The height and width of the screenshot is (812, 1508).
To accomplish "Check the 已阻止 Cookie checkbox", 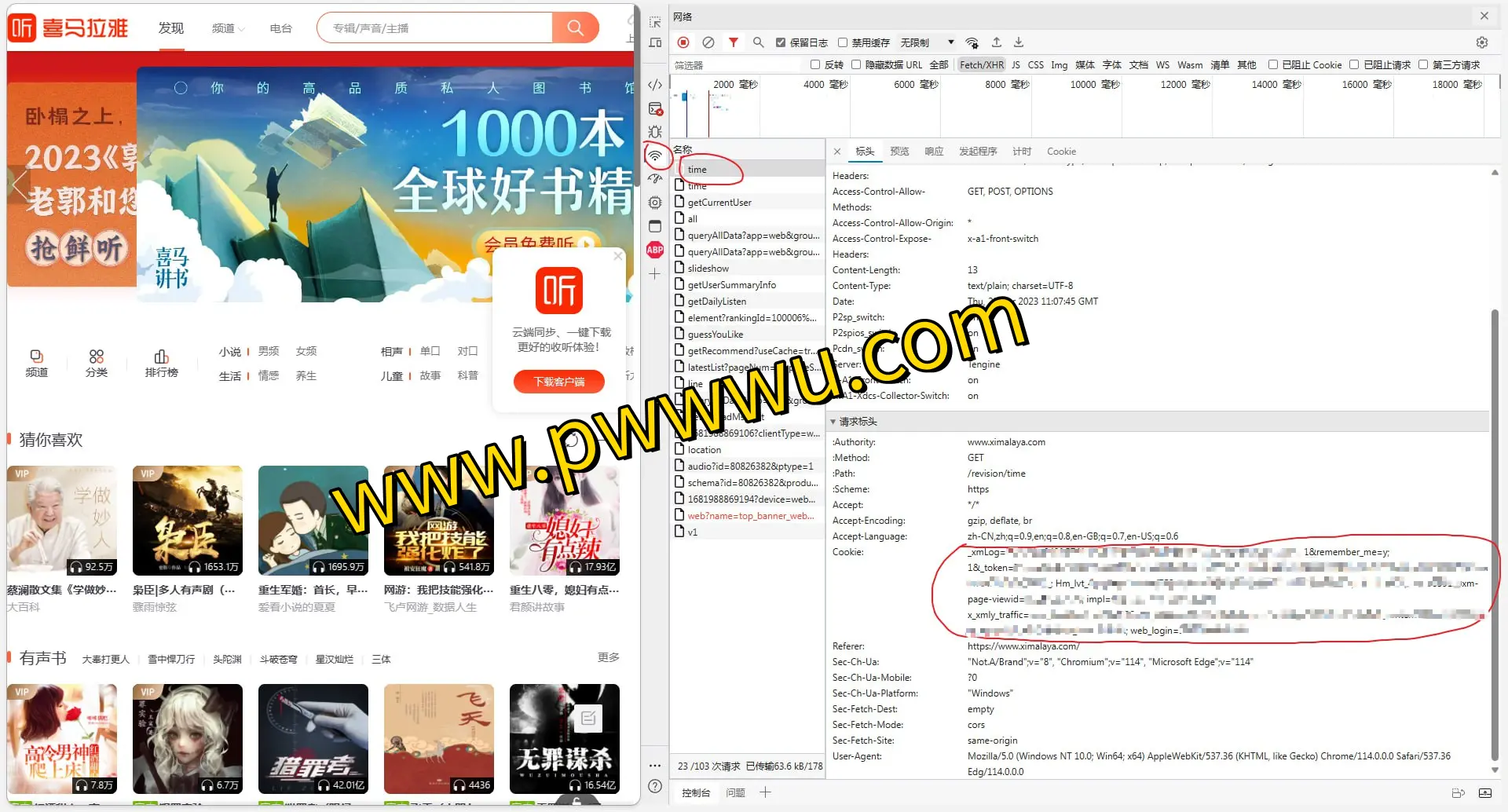I will point(1273,64).
